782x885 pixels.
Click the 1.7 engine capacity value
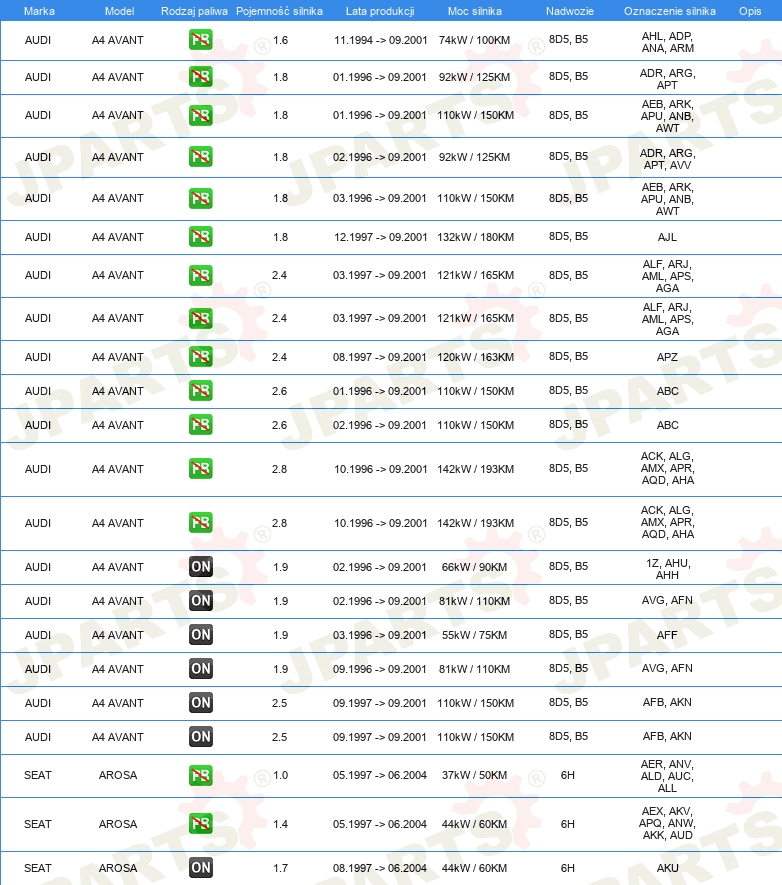[x=280, y=868]
